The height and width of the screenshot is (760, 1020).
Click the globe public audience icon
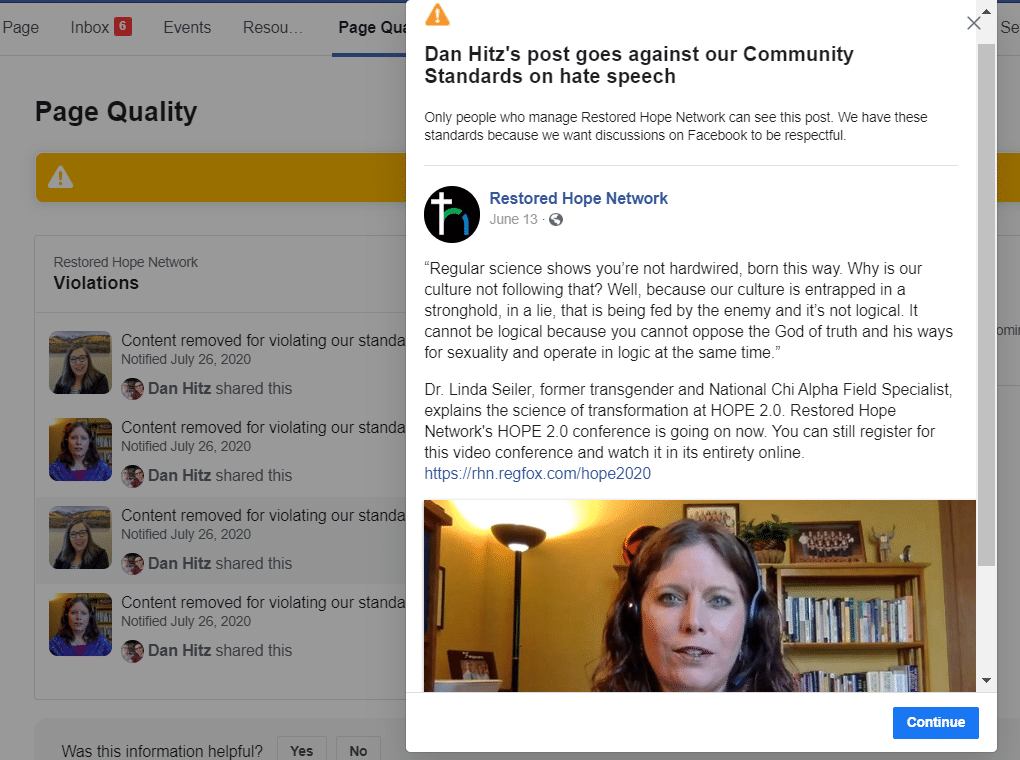[x=556, y=220]
